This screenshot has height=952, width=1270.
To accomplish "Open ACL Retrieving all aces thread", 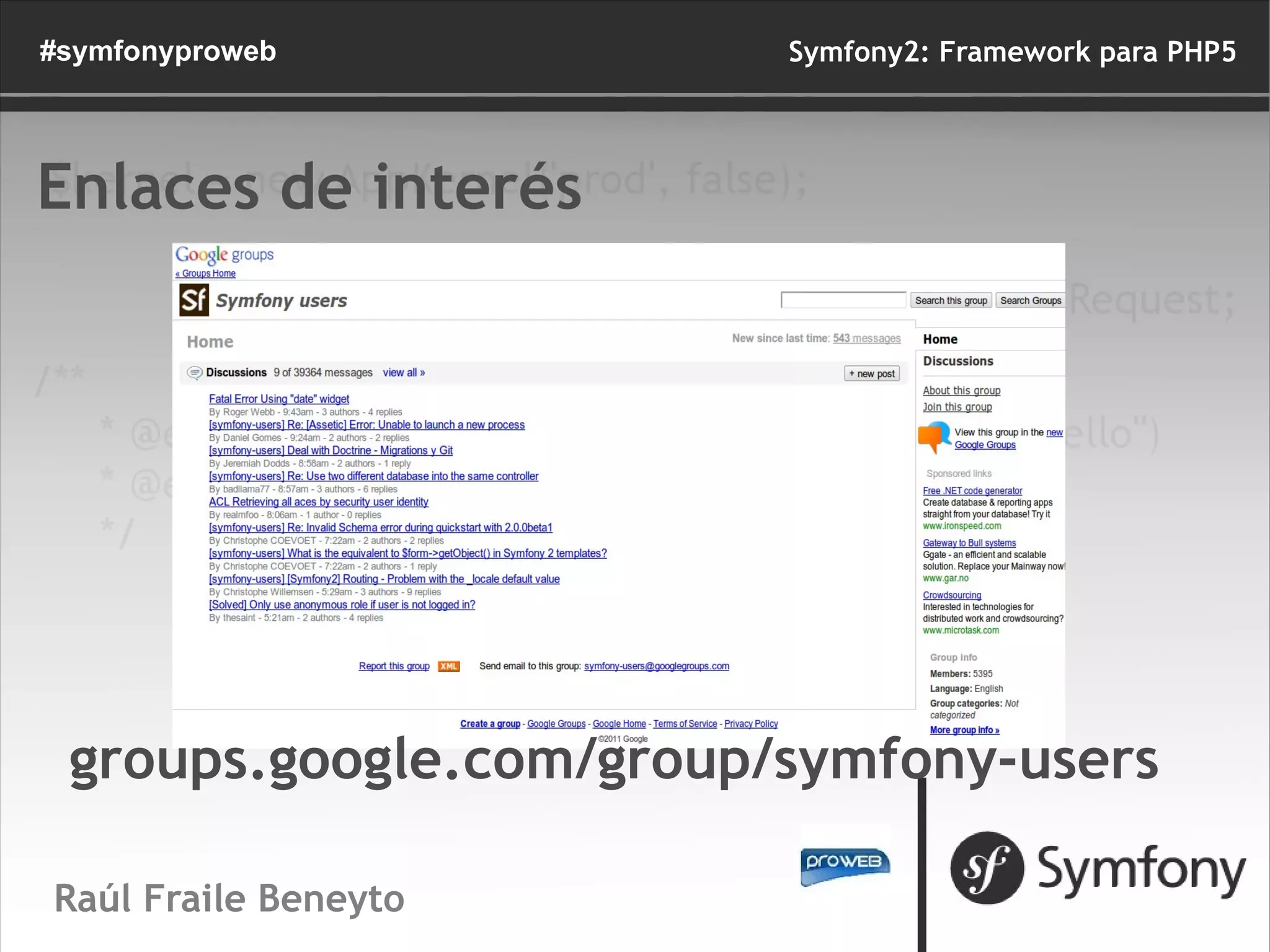I will tap(319, 502).
